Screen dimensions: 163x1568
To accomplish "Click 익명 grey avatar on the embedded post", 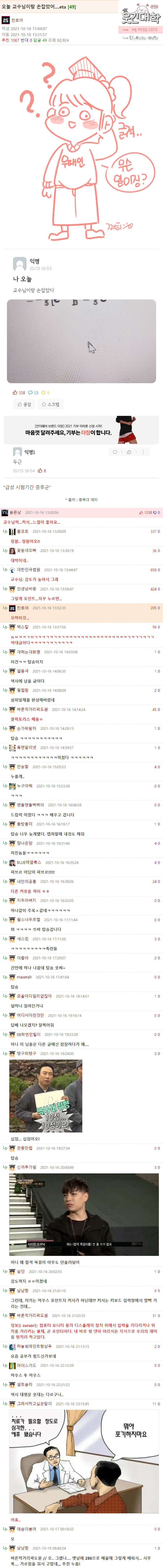I will click(19, 264).
